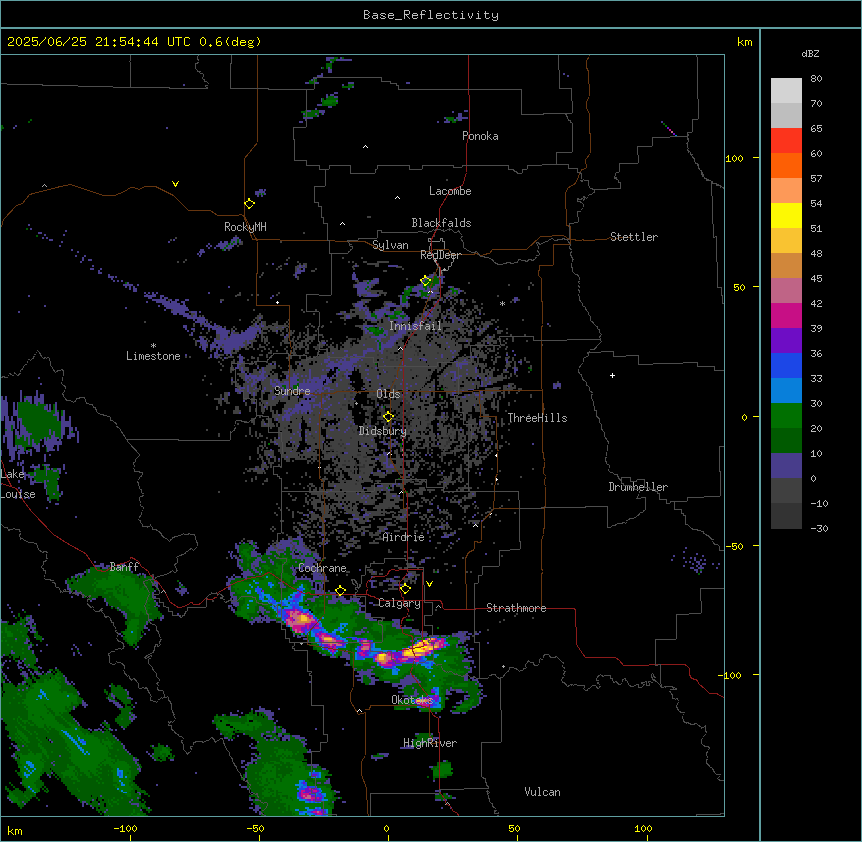The height and width of the screenshot is (842, 862).
Task: Click the Vulcan town label
Action: pos(543,792)
